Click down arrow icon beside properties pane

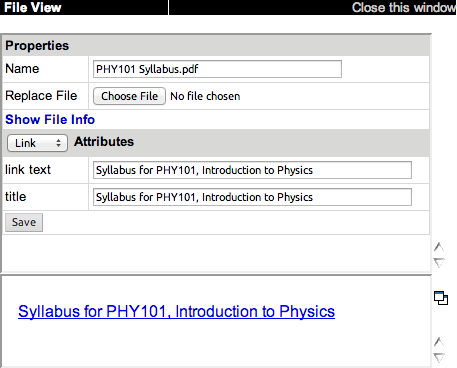439,263
